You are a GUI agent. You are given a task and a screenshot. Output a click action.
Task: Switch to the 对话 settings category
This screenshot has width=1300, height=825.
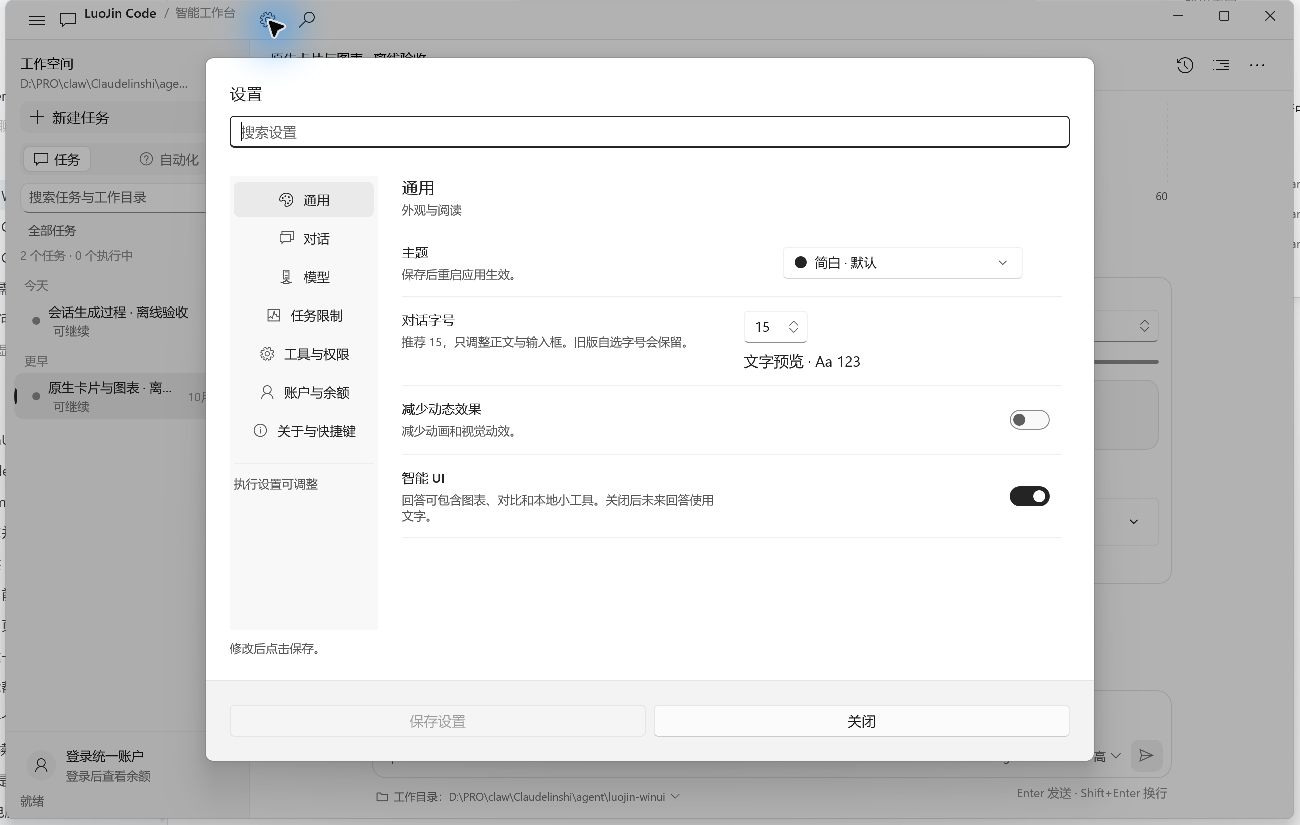coord(304,238)
